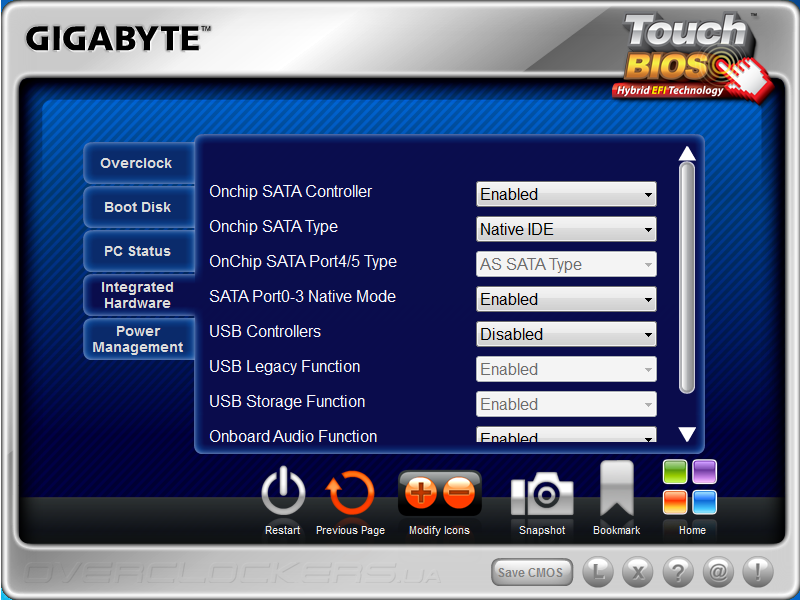Click the Snapshot text label
The height and width of the screenshot is (600, 800).
coord(542,530)
